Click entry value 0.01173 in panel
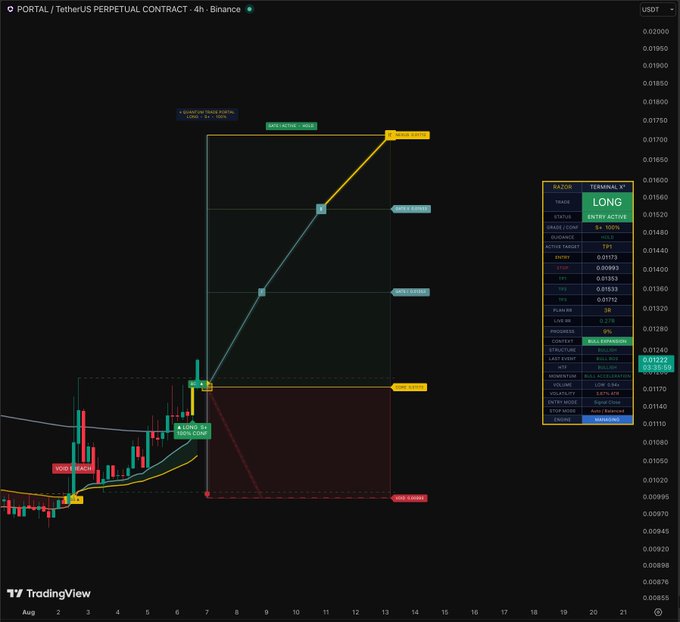 click(x=607, y=257)
